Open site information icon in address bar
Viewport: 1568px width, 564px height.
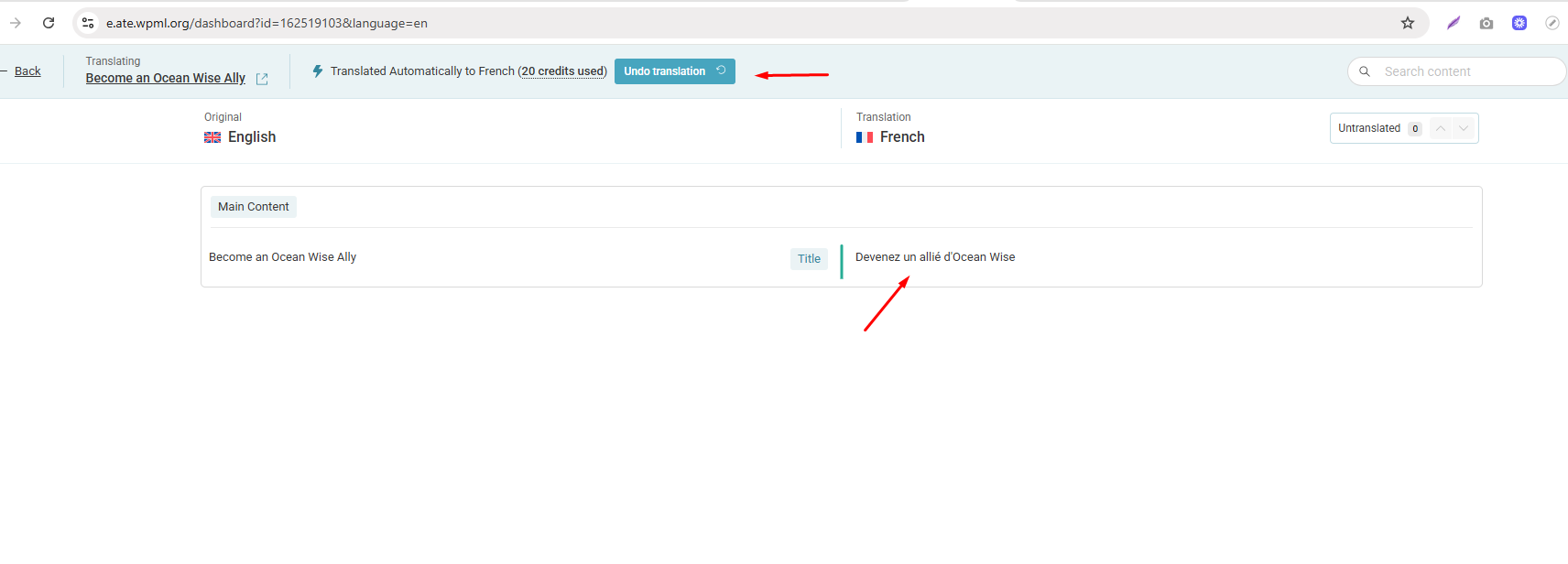pos(88,23)
